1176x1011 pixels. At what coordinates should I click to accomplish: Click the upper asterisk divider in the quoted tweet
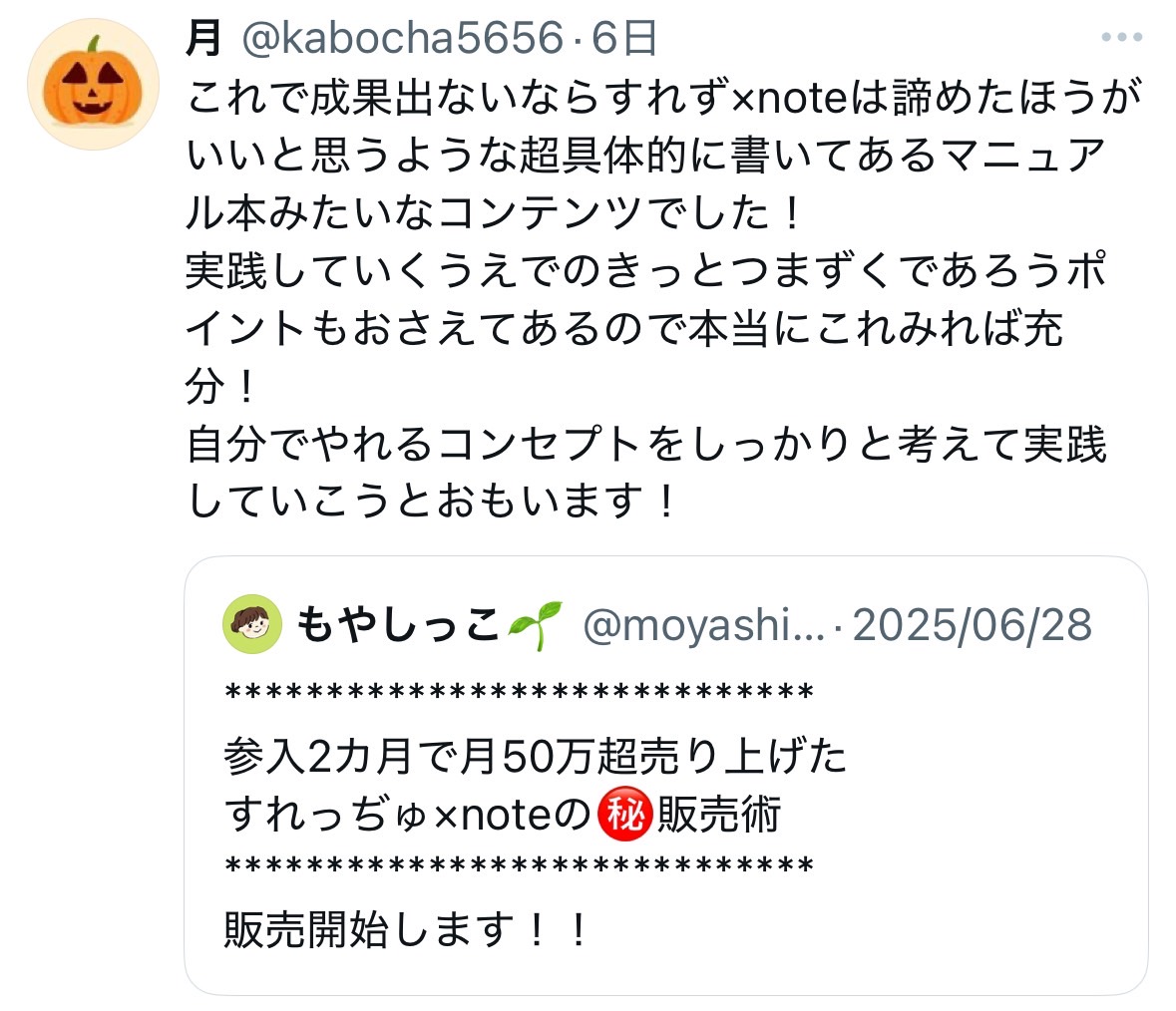519,692
